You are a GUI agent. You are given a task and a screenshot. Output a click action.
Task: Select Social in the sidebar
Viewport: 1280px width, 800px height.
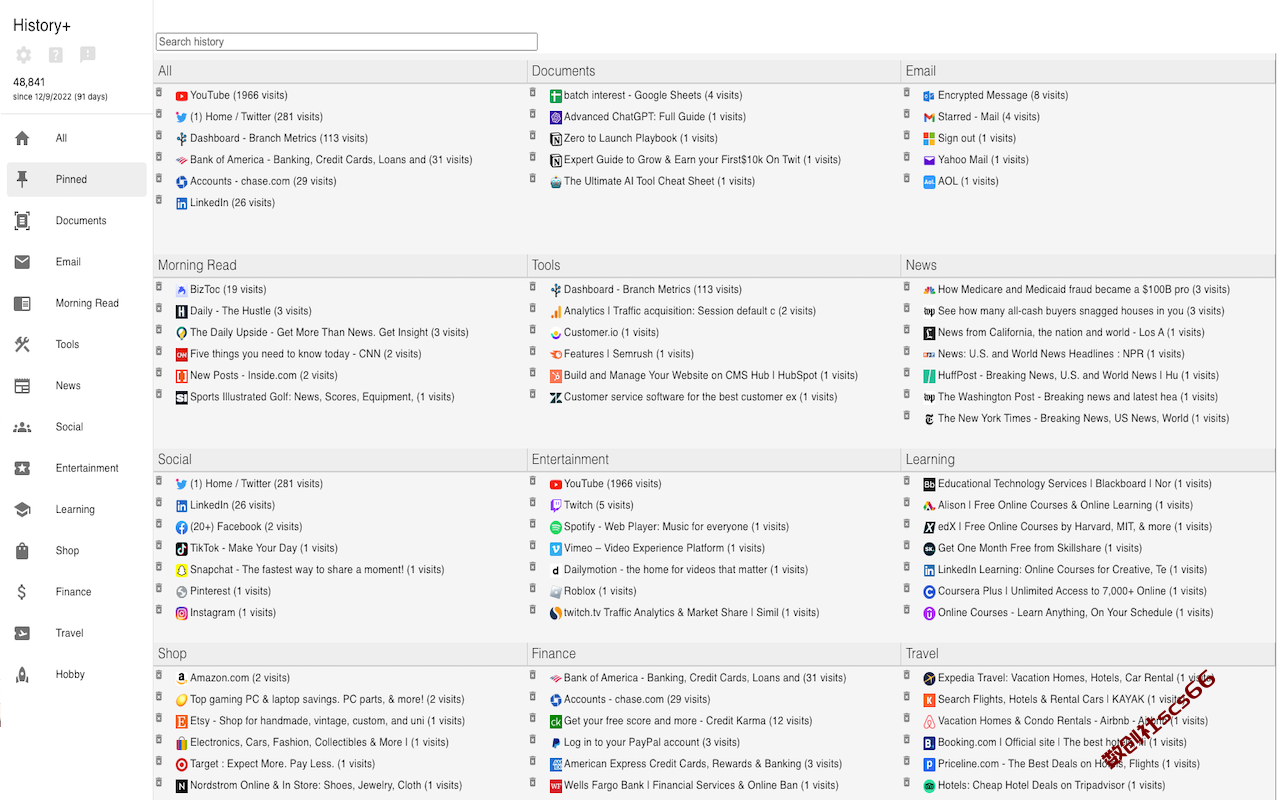pos(77,427)
